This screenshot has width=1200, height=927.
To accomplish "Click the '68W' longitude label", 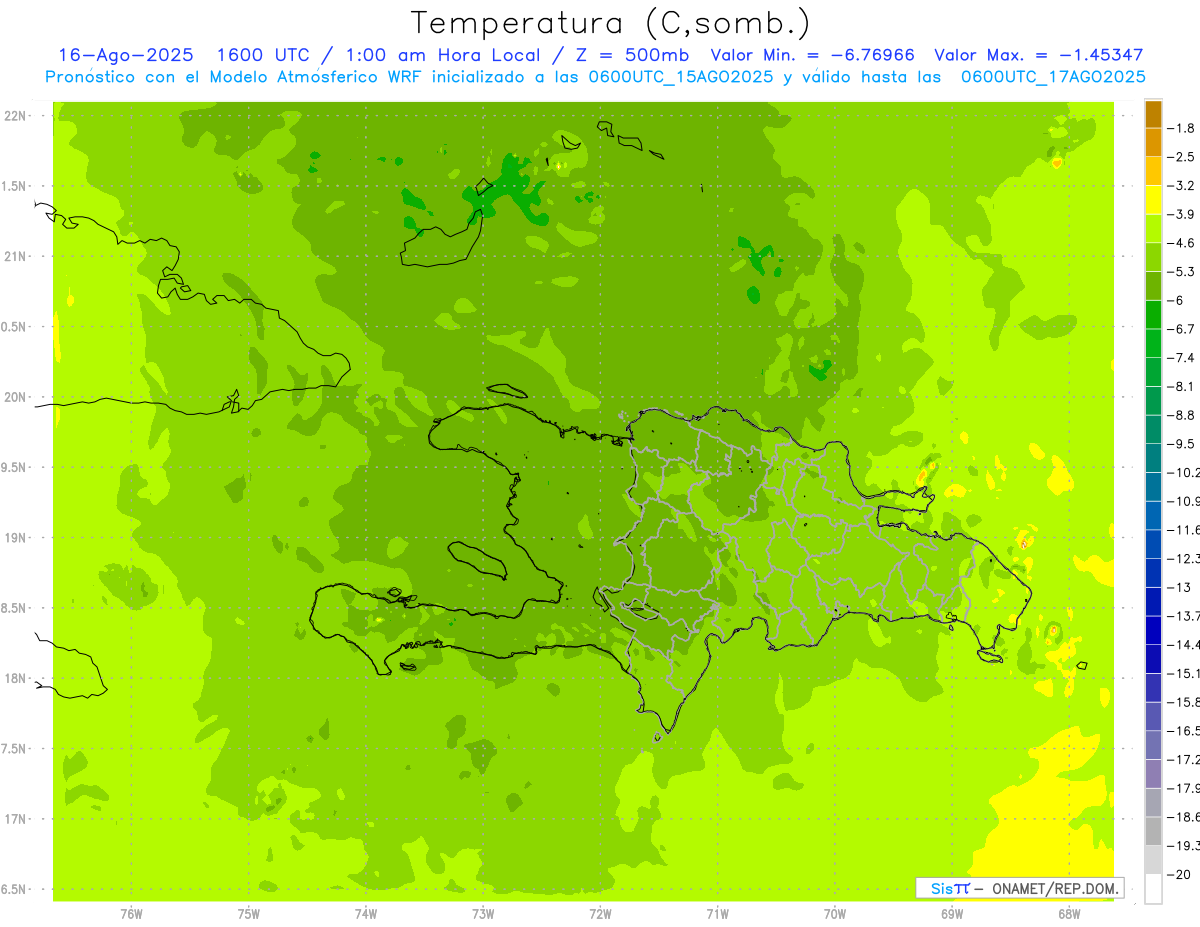I will pyautogui.click(x=1069, y=914).
